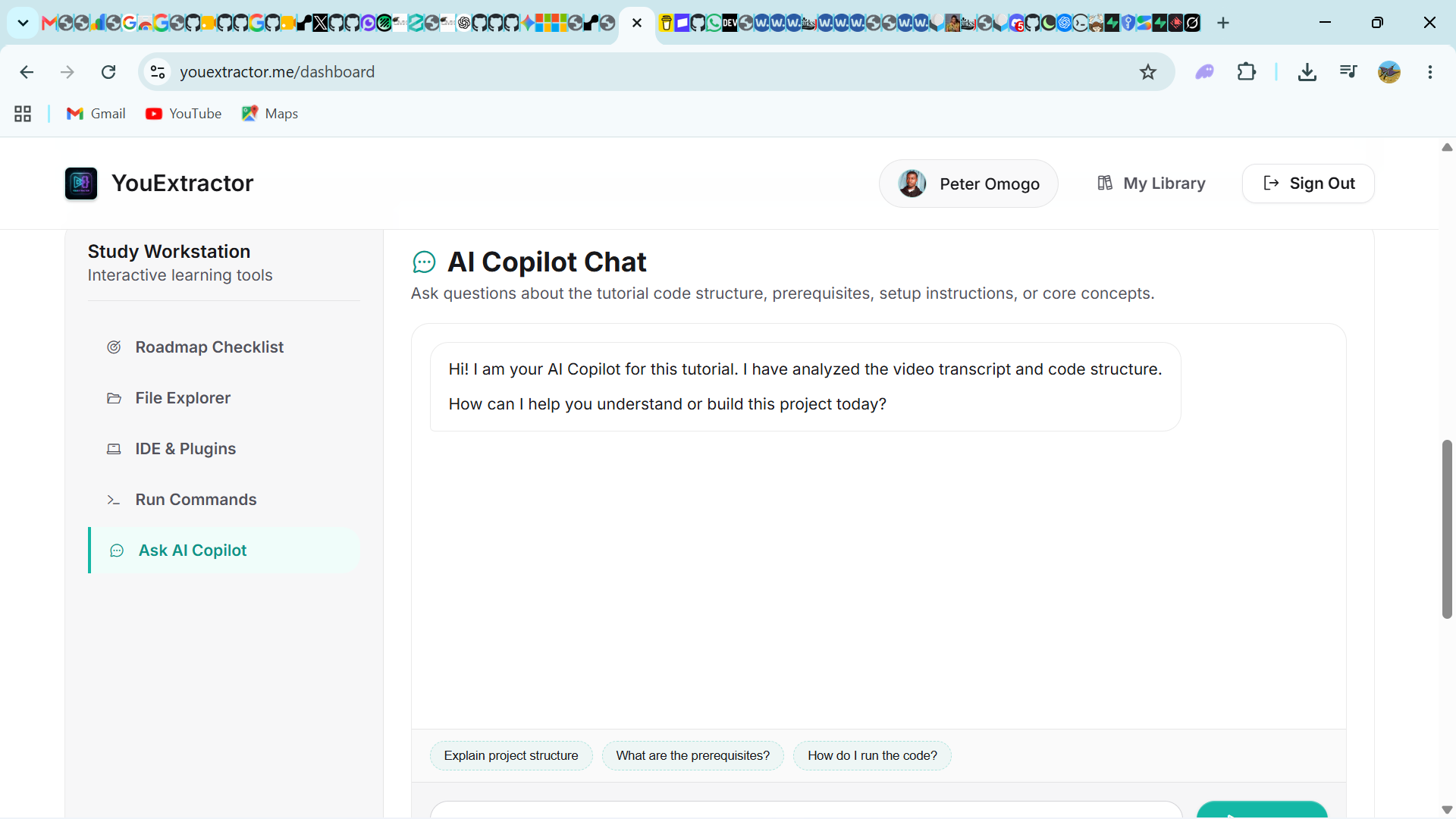Click the page's vertical scrollbar thumb
1456x819 pixels.
[x=1447, y=529]
